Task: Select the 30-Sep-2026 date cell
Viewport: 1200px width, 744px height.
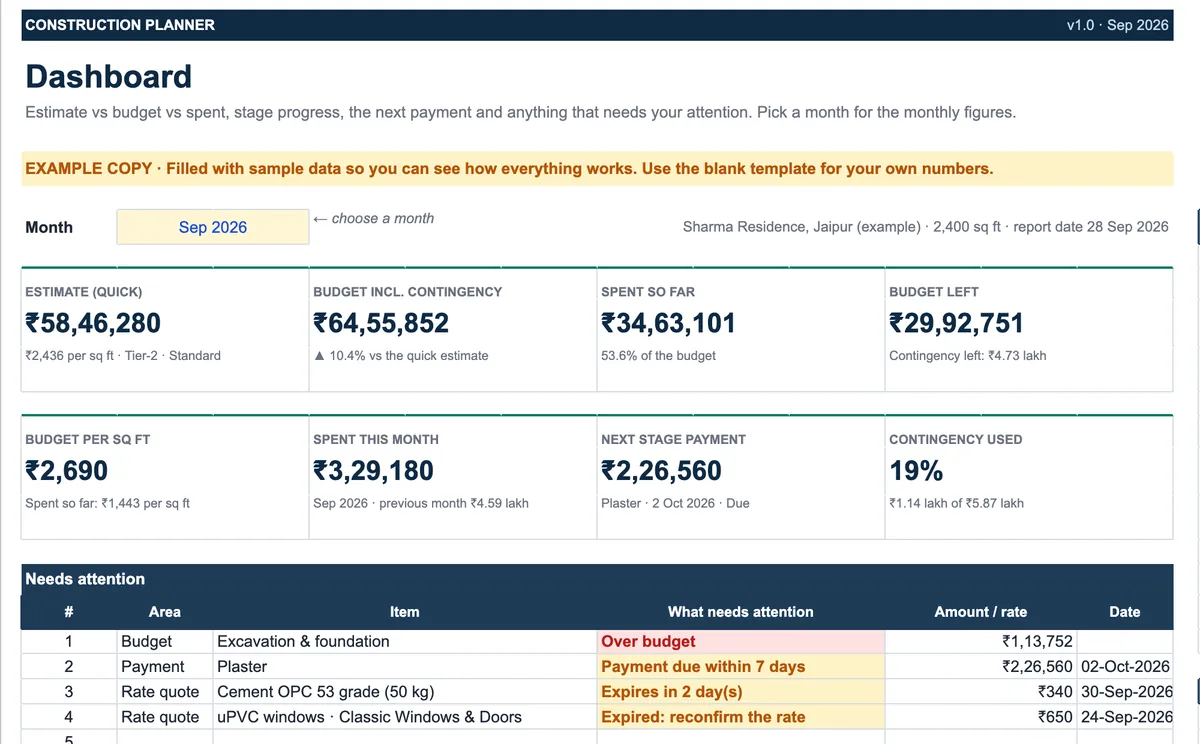Action: (1125, 692)
